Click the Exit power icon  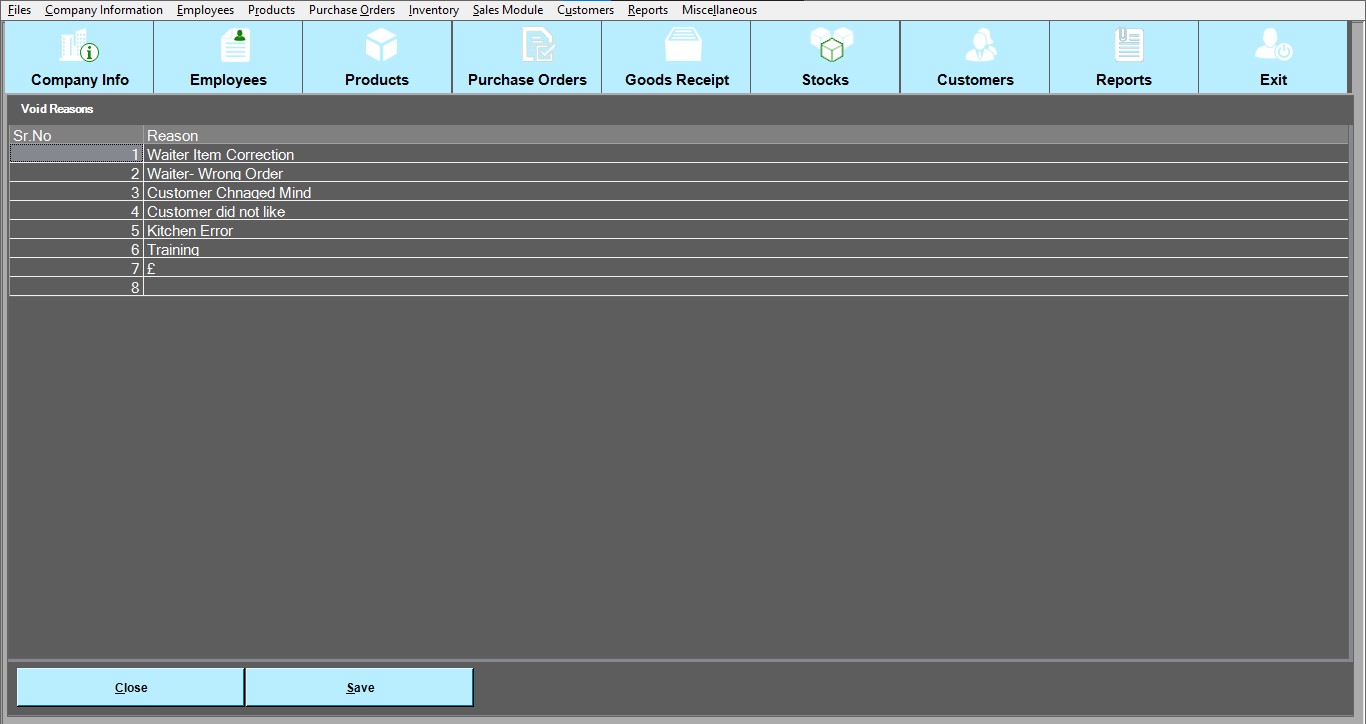pos(1273,46)
